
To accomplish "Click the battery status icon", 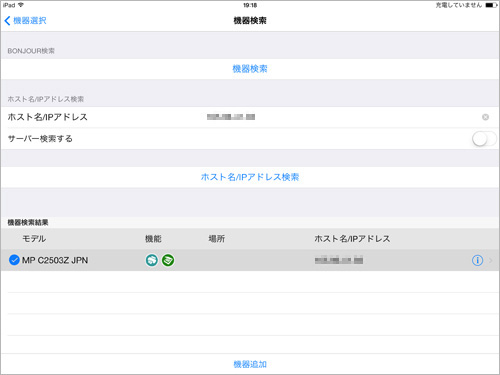I will pyautogui.click(x=491, y=5).
